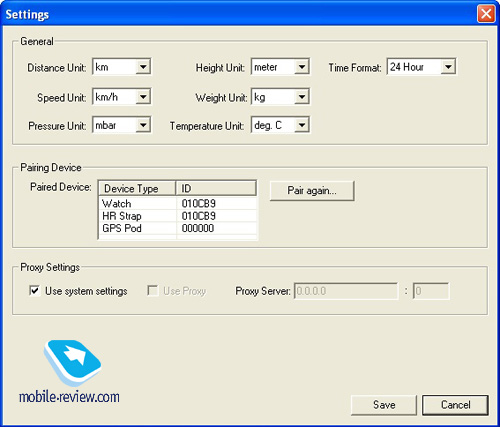Save the settings
The image size is (500, 427).
384,405
